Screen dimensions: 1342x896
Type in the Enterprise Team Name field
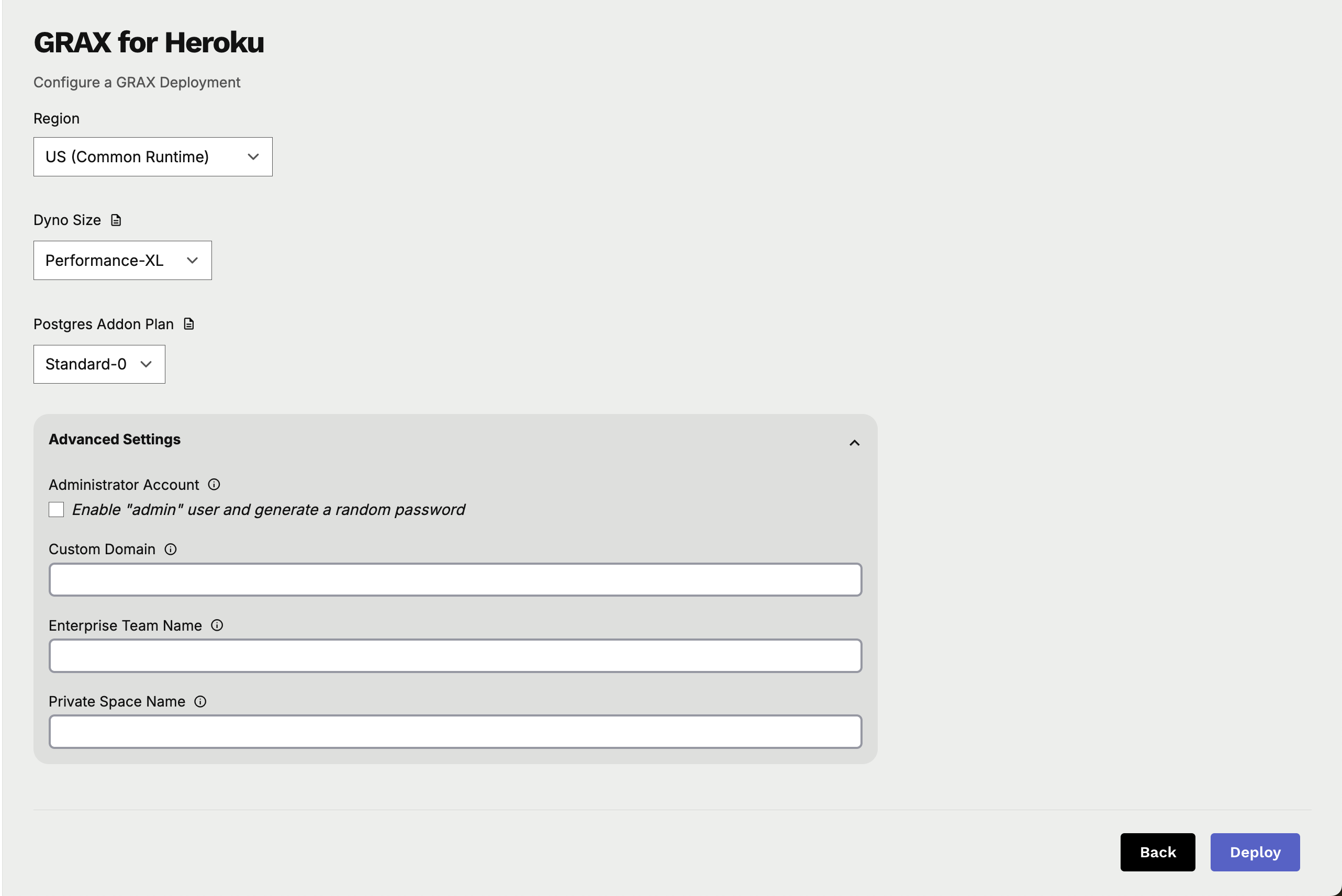tap(455, 655)
